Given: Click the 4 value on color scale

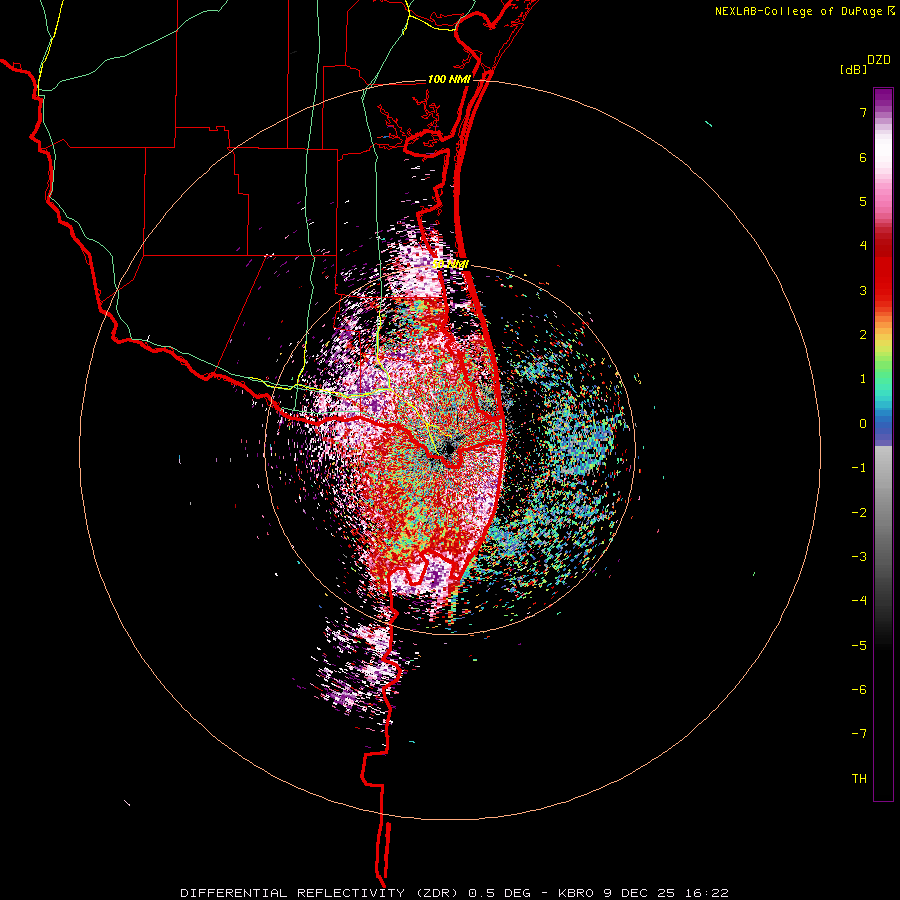Looking at the screenshot, I should click(x=863, y=246).
